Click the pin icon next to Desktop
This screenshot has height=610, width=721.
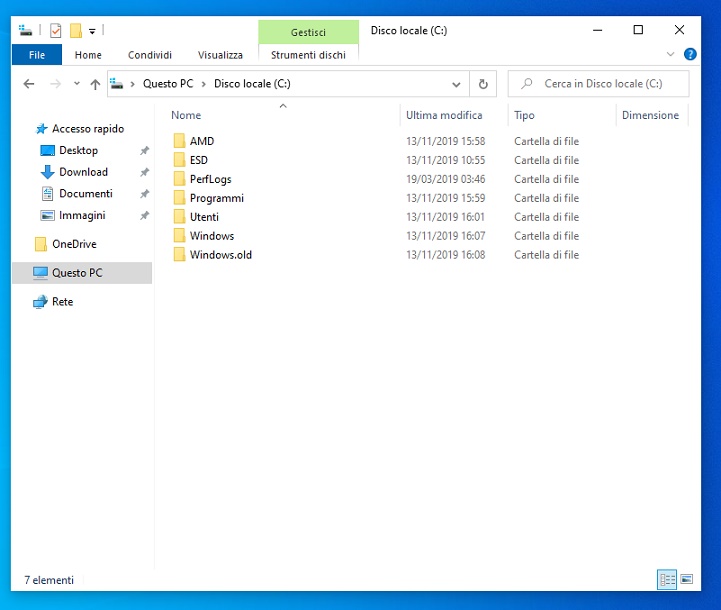tap(144, 150)
